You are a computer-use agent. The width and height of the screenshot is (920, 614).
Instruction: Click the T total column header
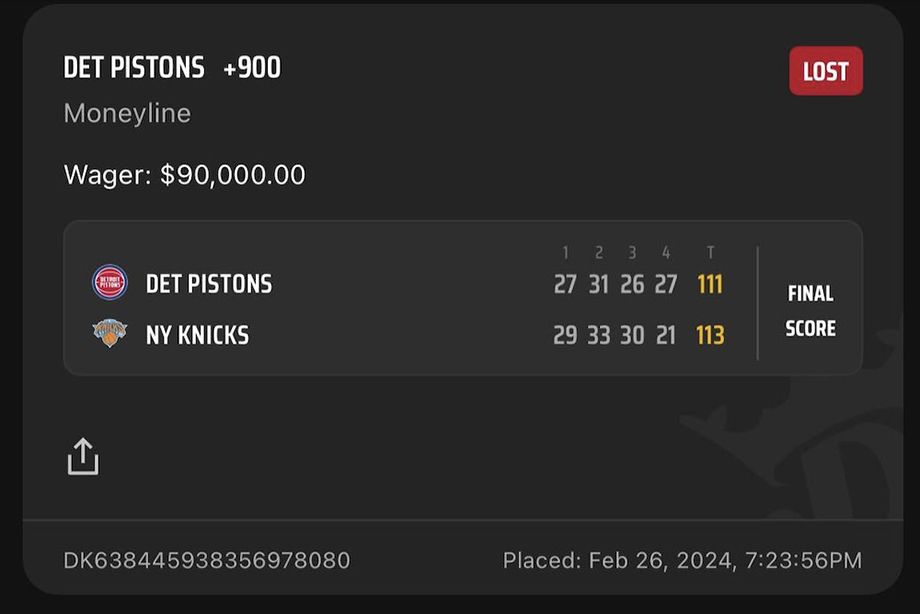710,254
